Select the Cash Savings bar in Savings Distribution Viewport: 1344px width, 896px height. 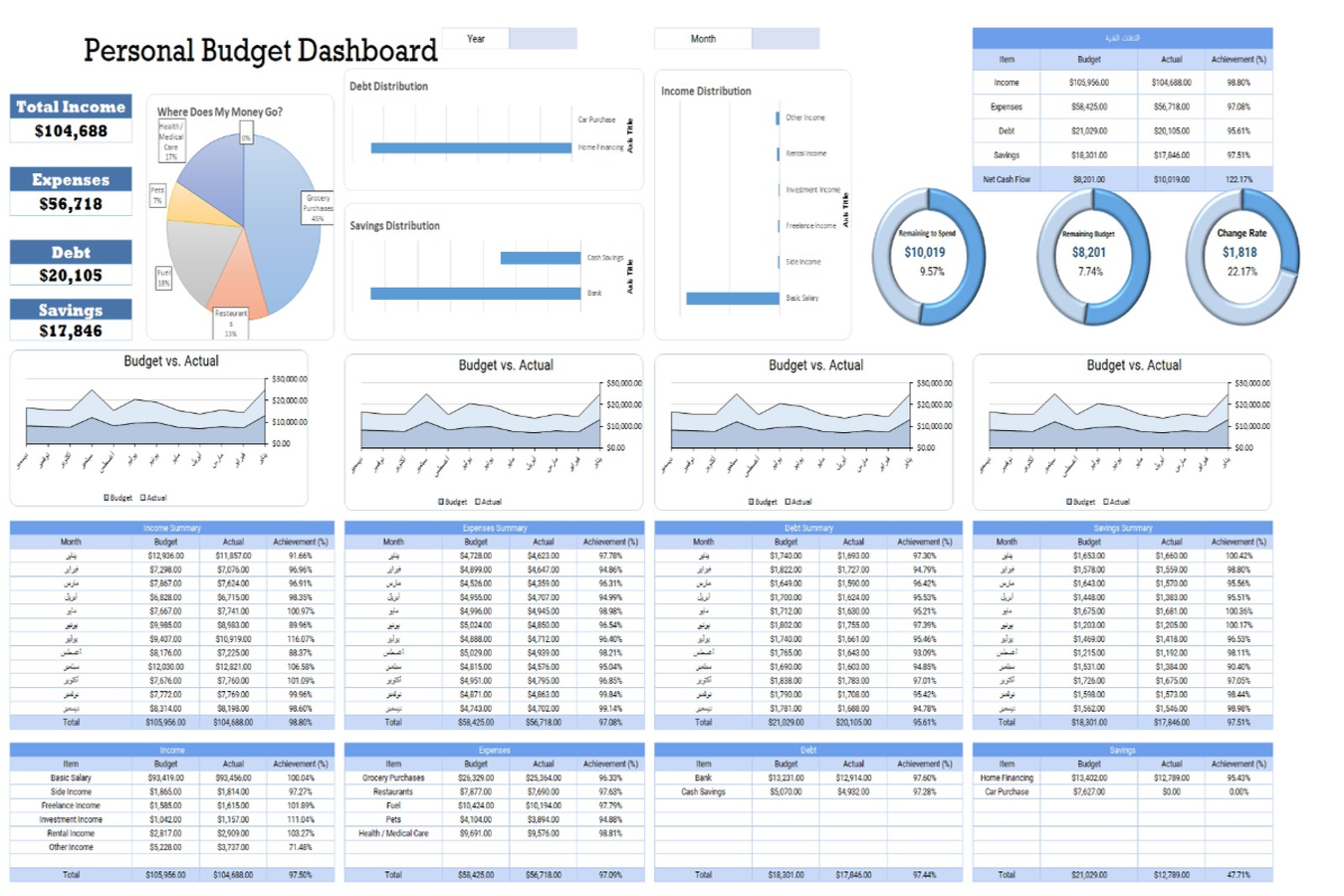click(x=541, y=258)
